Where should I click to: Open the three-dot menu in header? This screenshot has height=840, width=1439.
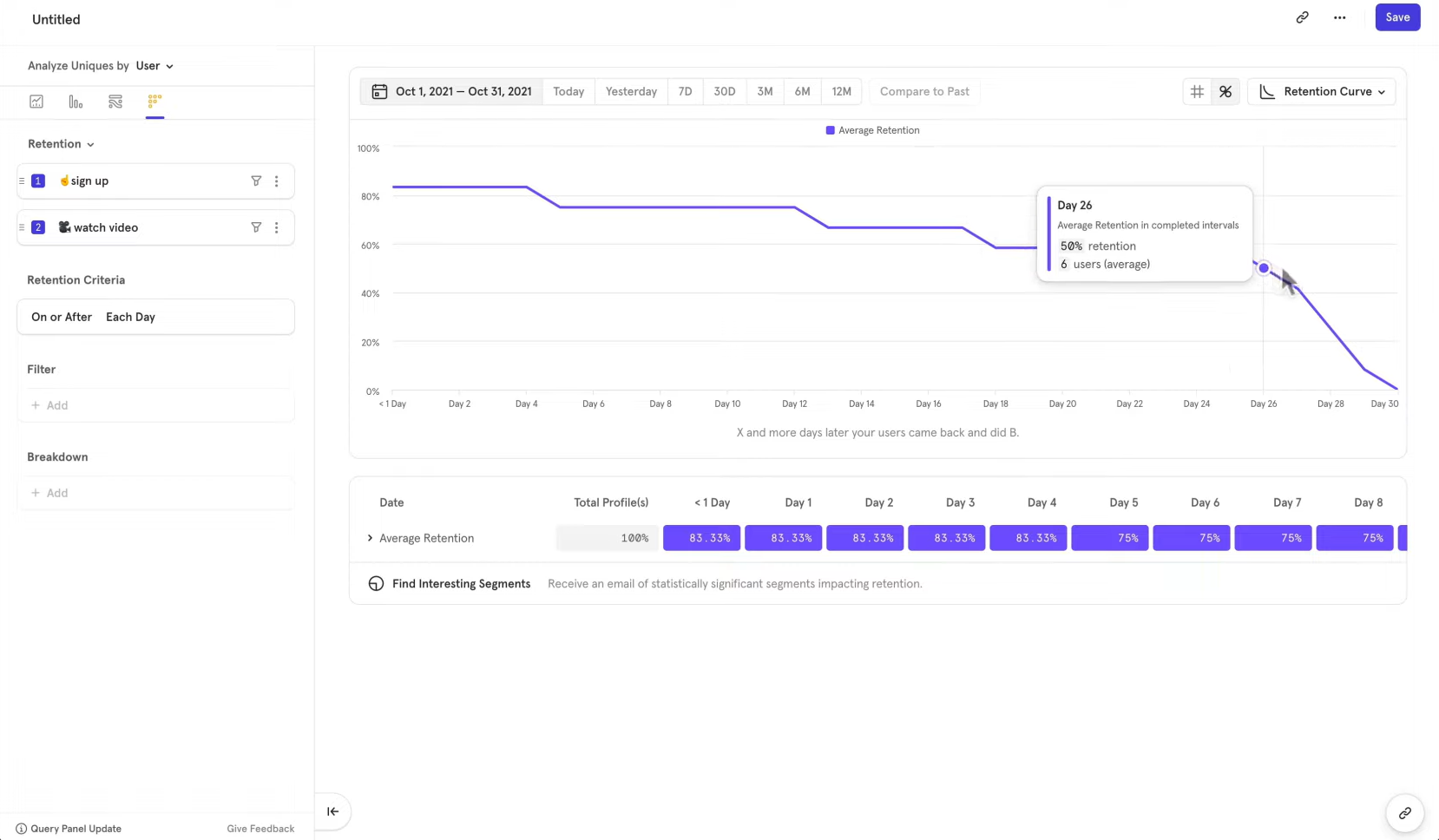pyautogui.click(x=1340, y=17)
